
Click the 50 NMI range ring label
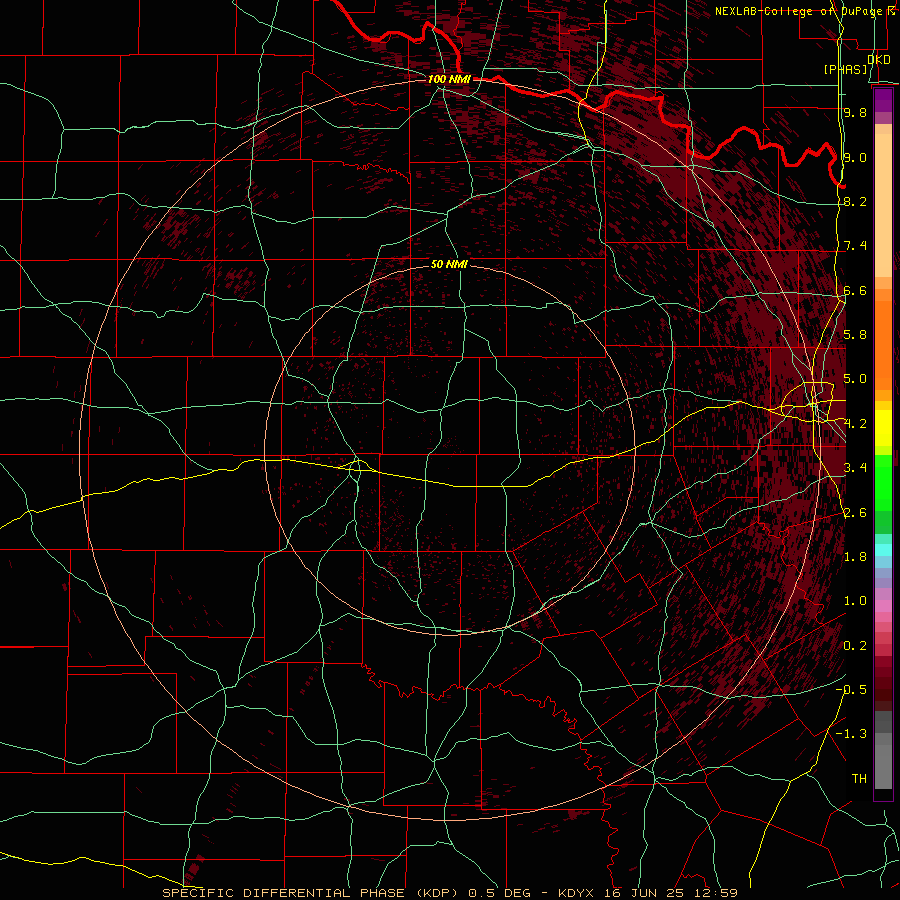click(x=449, y=264)
